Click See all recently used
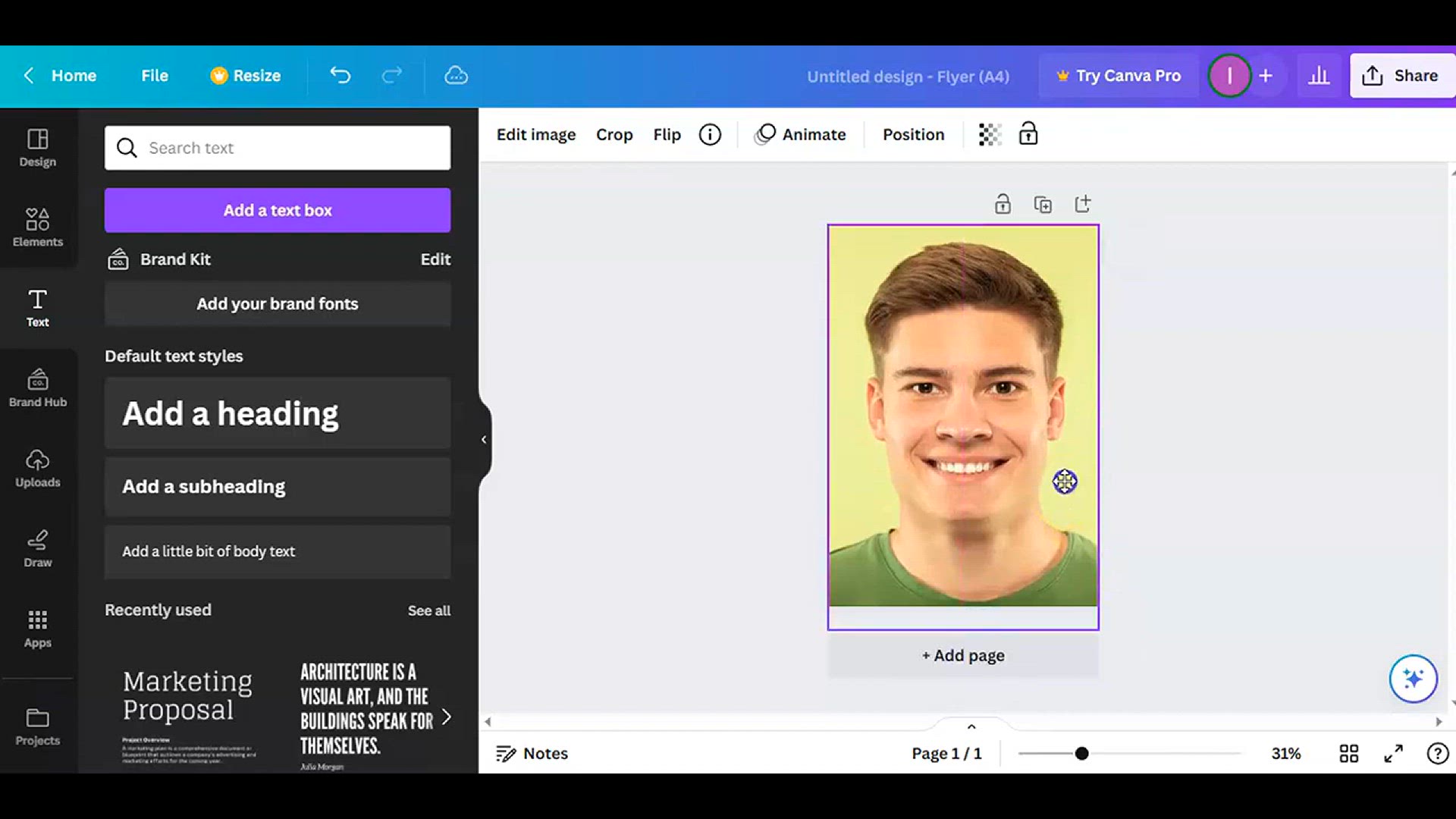 click(x=429, y=610)
